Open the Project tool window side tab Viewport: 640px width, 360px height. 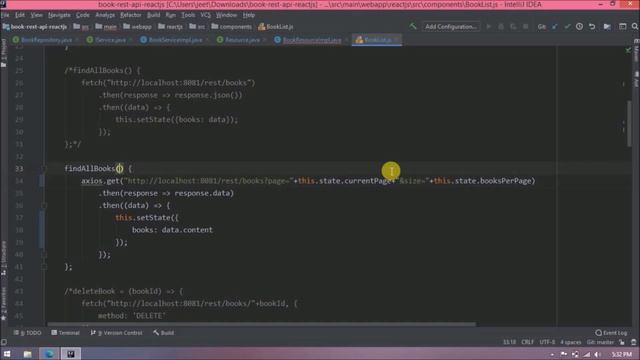[4, 53]
